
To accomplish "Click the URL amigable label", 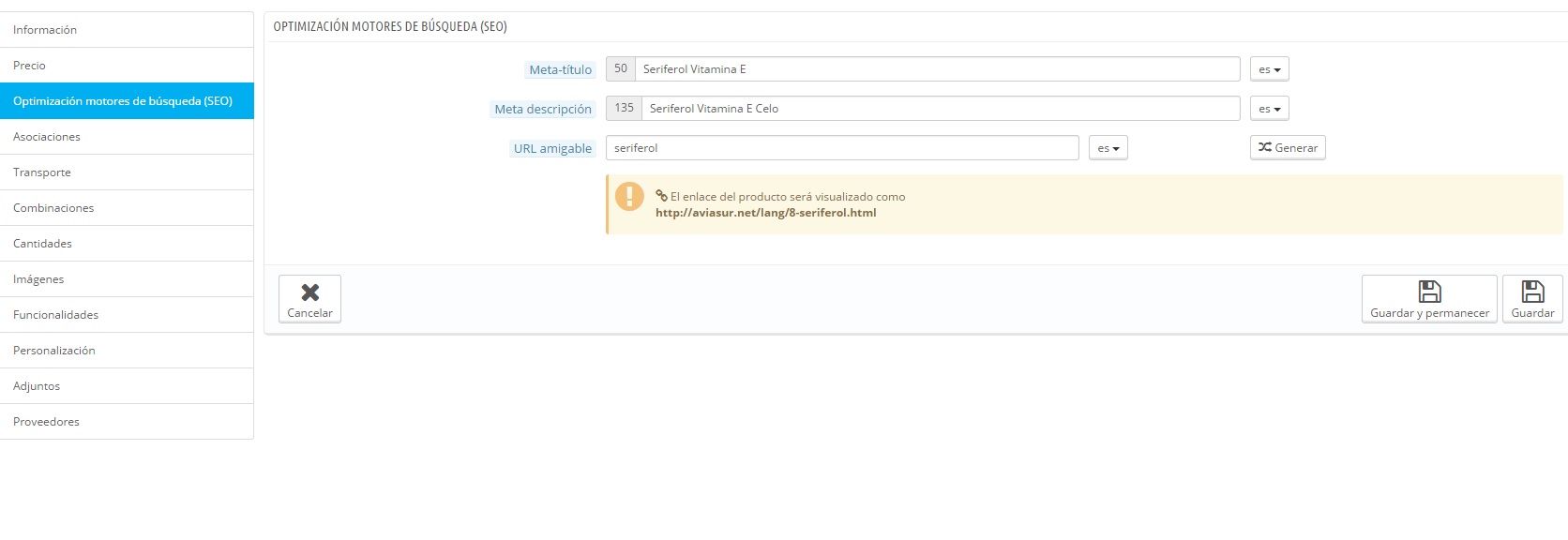I will [552, 149].
